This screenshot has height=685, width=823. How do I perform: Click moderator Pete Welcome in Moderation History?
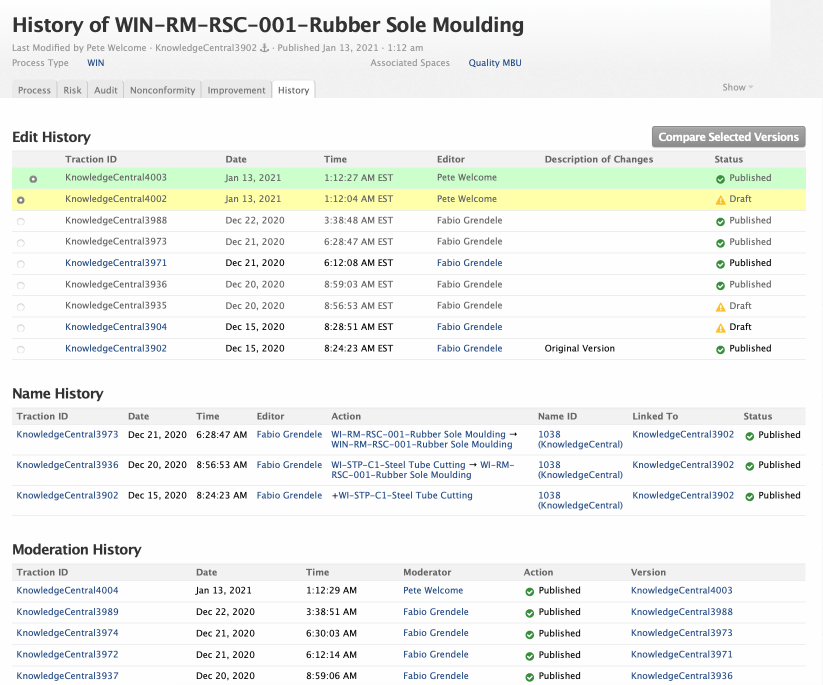coord(433,591)
